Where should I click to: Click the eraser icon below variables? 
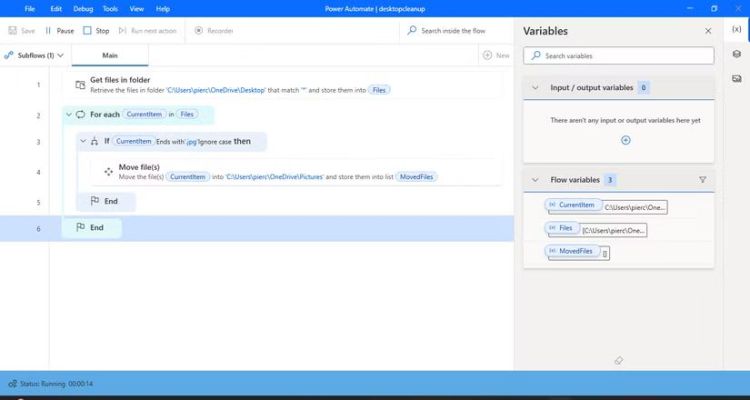[618, 360]
